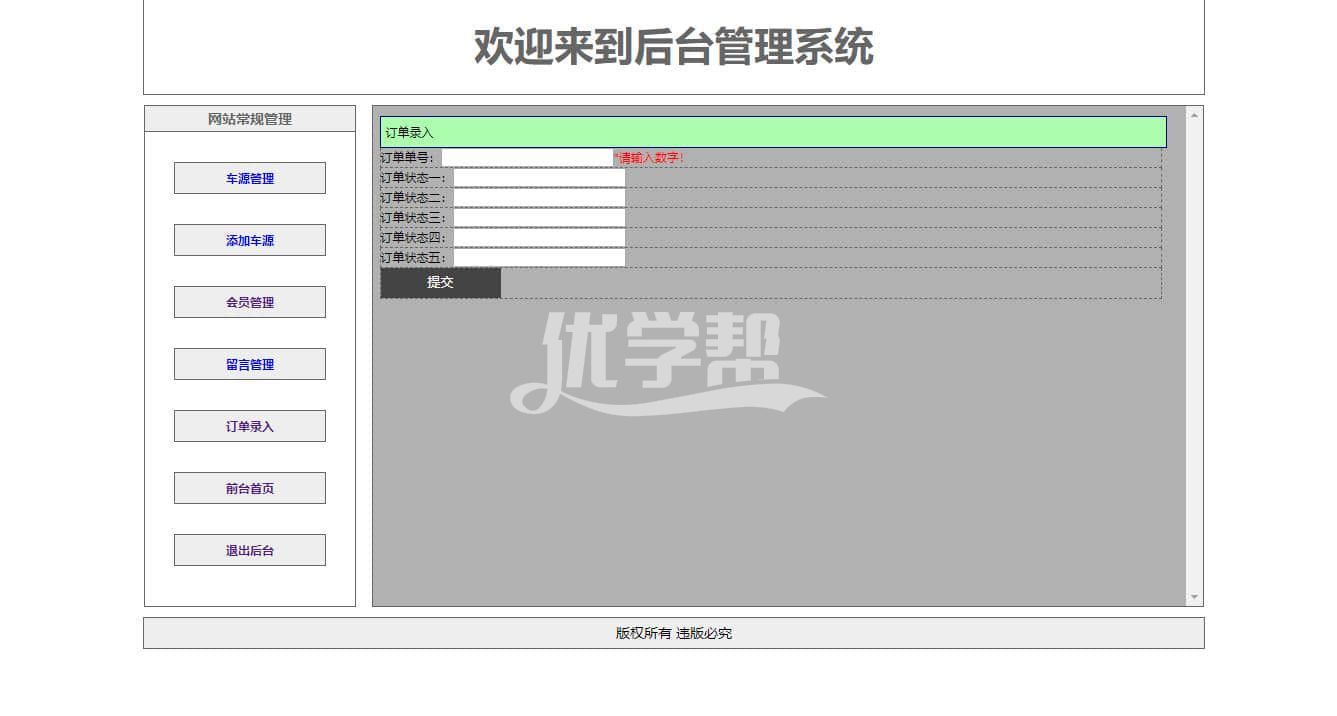Select the 订单状态二 input box
The image size is (1337, 716).
(x=539, y=198)
